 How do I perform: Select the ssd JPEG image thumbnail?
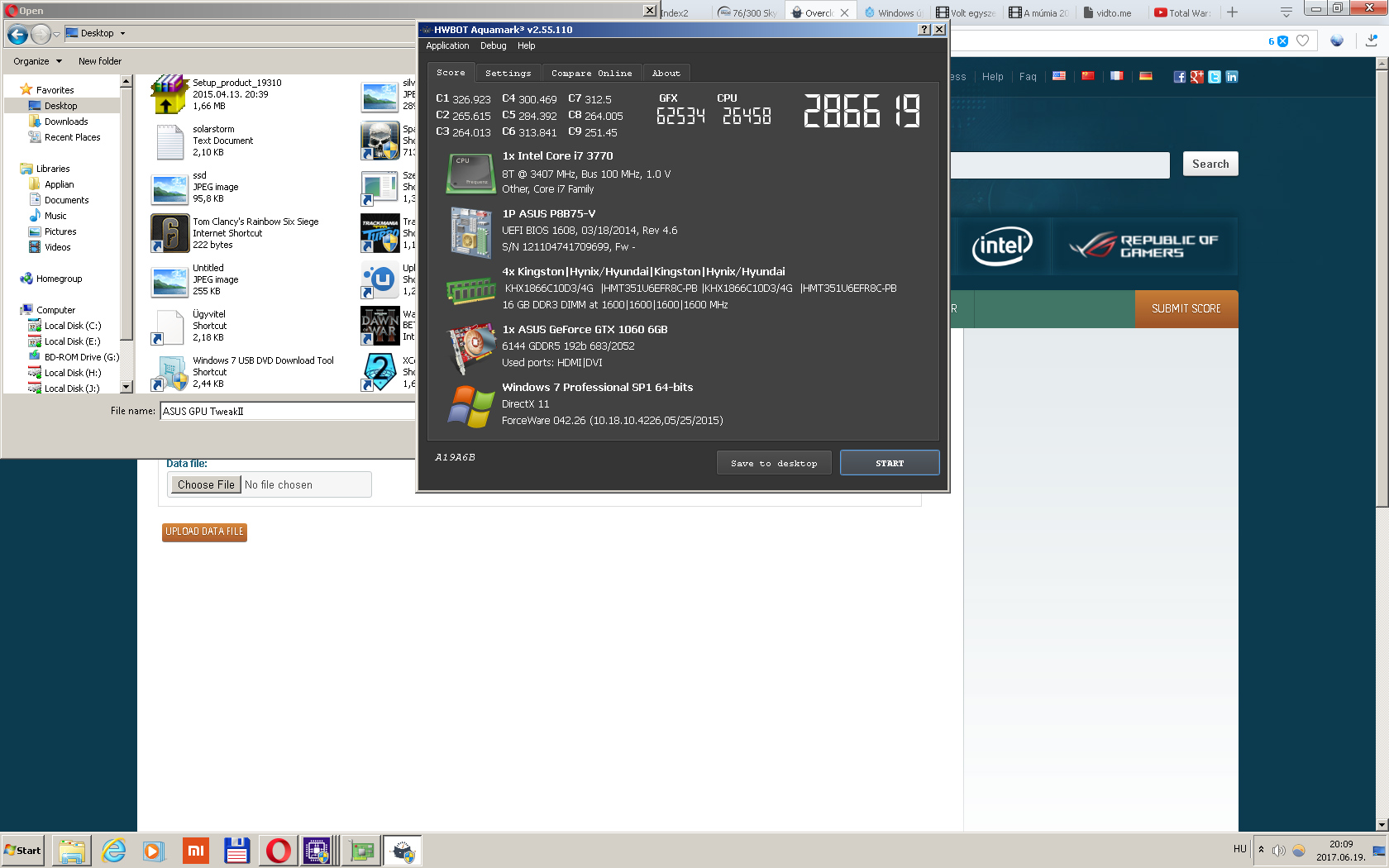[x=169, y=189]
